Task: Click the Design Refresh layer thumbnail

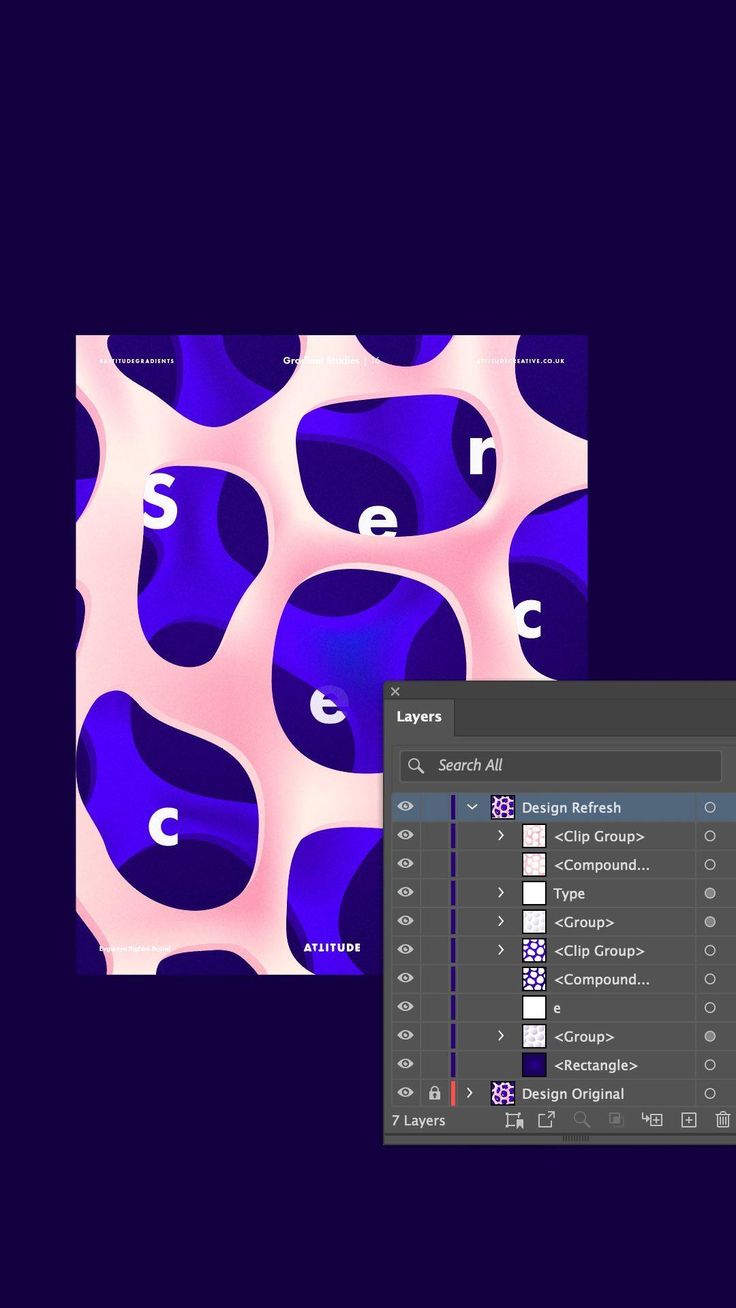Action: (x=503, y=807)
